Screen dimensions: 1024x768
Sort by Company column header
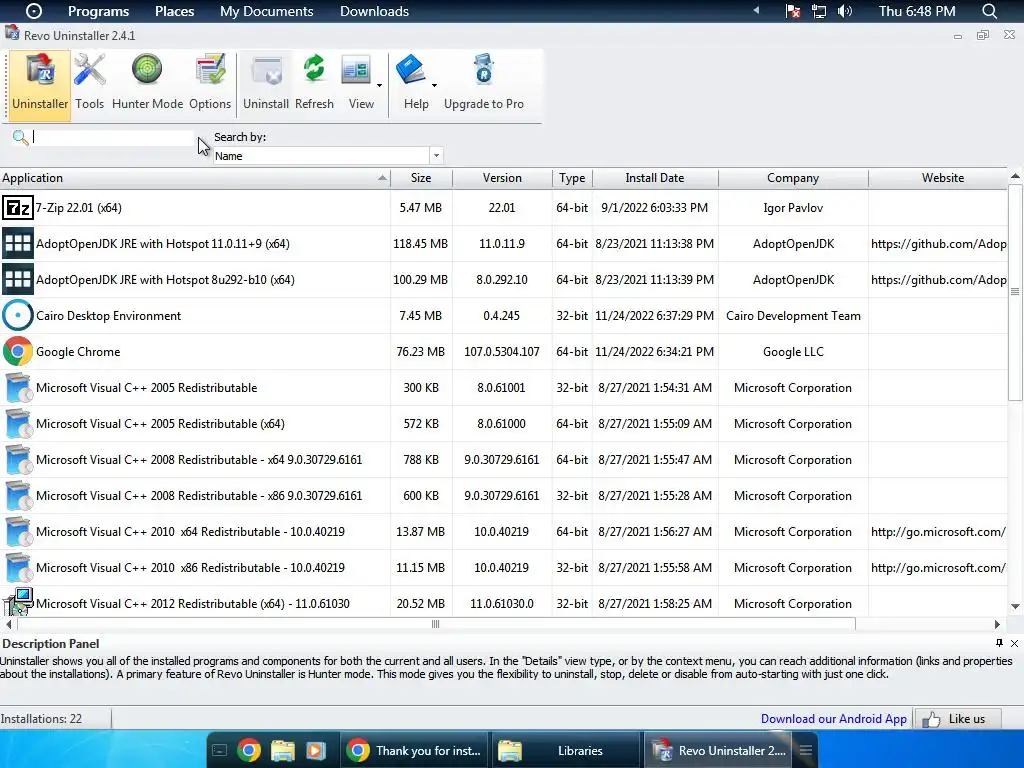(x=793, y=178)
